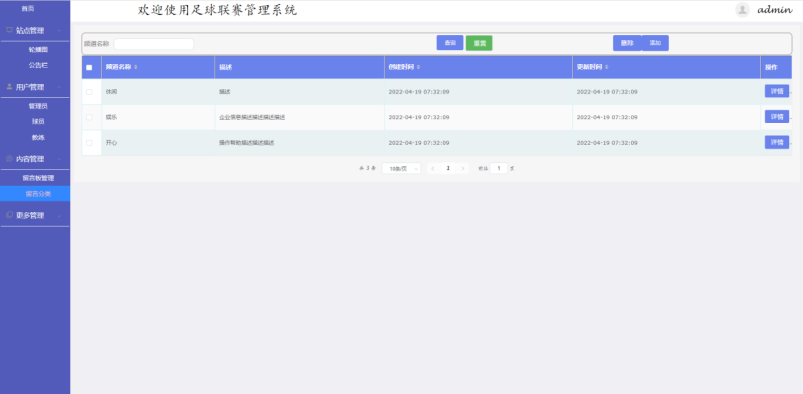Click the person icon beside 用户管理
This screenshot has width=803, height=394.
point(9,87)
